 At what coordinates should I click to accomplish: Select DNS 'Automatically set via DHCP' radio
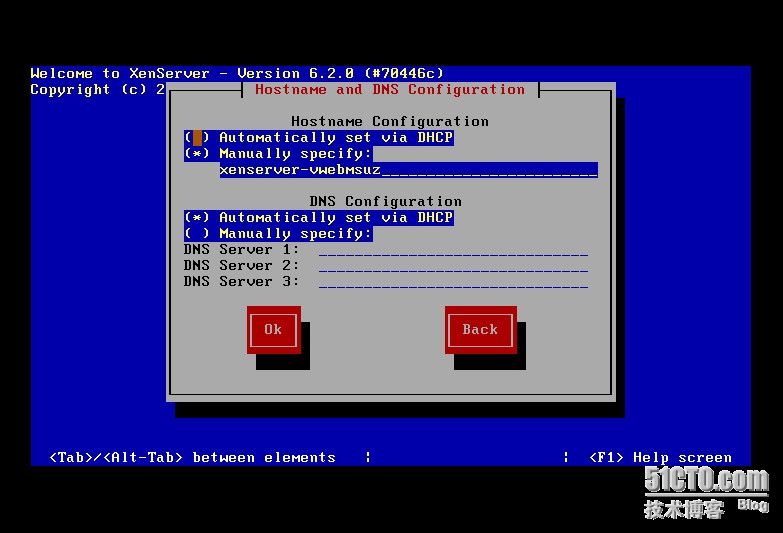coord(319,217)
